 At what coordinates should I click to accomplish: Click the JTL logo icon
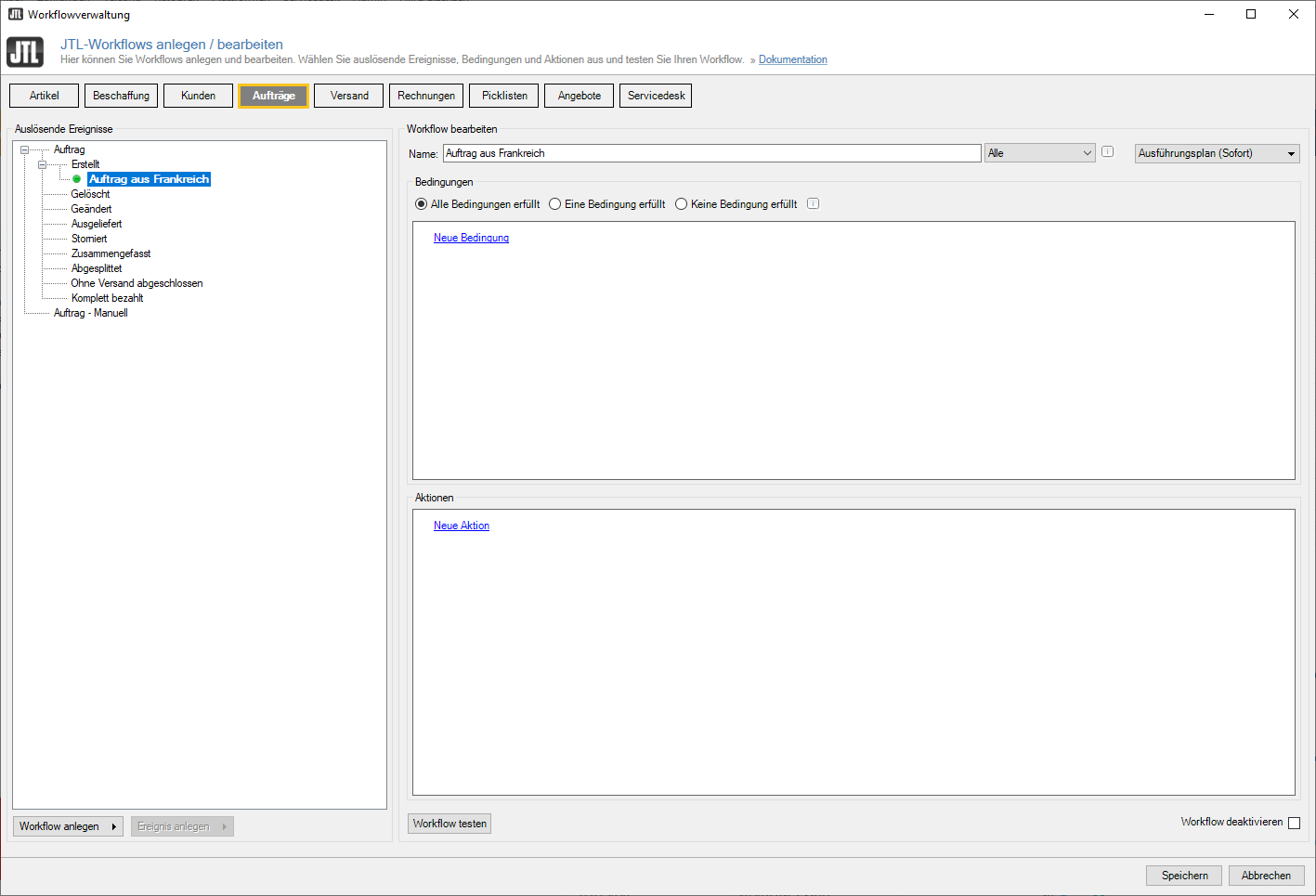[x=25, y=52]
